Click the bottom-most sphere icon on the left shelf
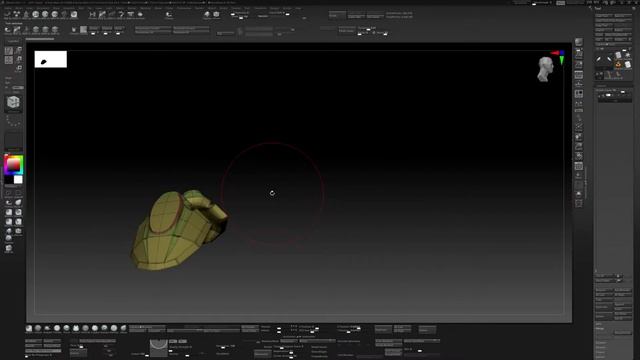This screenshot has height=360, width=640. (9, 248)
